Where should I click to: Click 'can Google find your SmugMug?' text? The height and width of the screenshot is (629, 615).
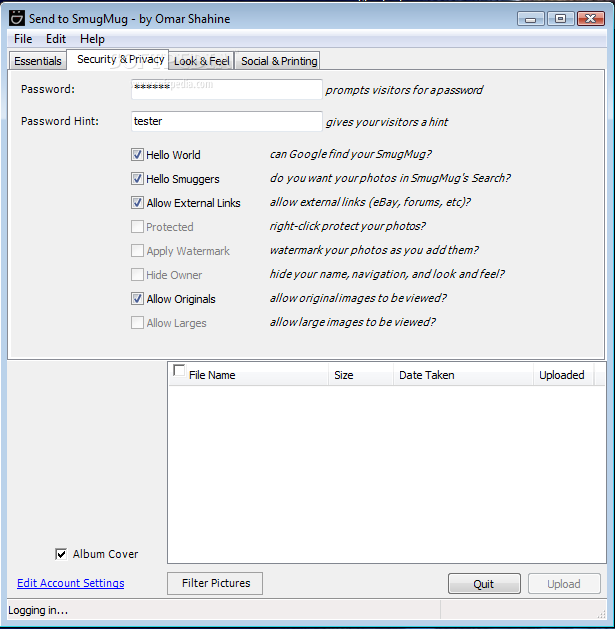point(351,154)
